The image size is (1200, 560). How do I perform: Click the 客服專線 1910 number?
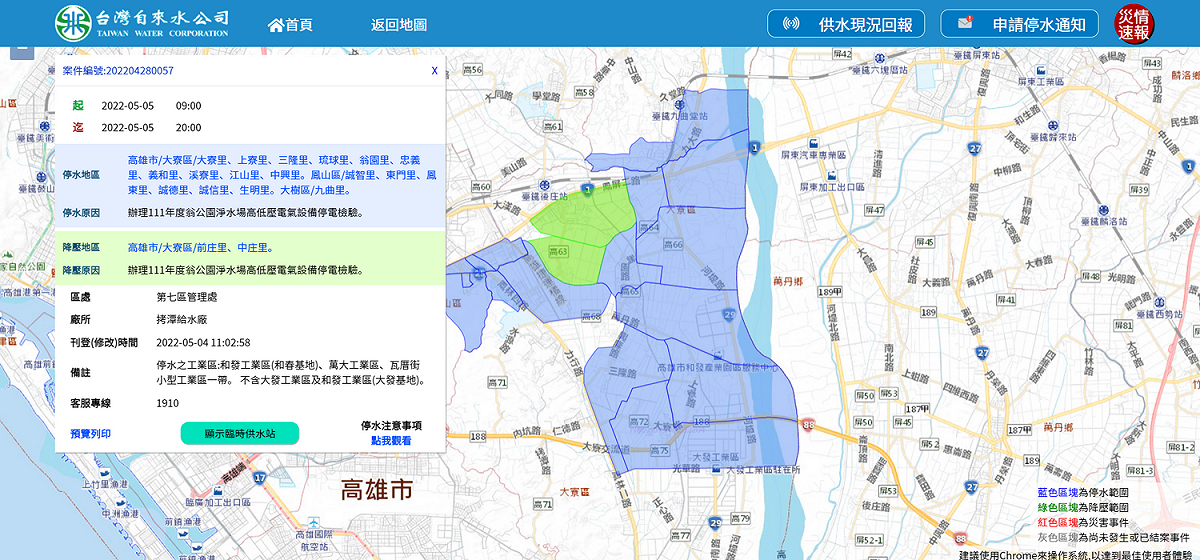click(x=168, y=403)
